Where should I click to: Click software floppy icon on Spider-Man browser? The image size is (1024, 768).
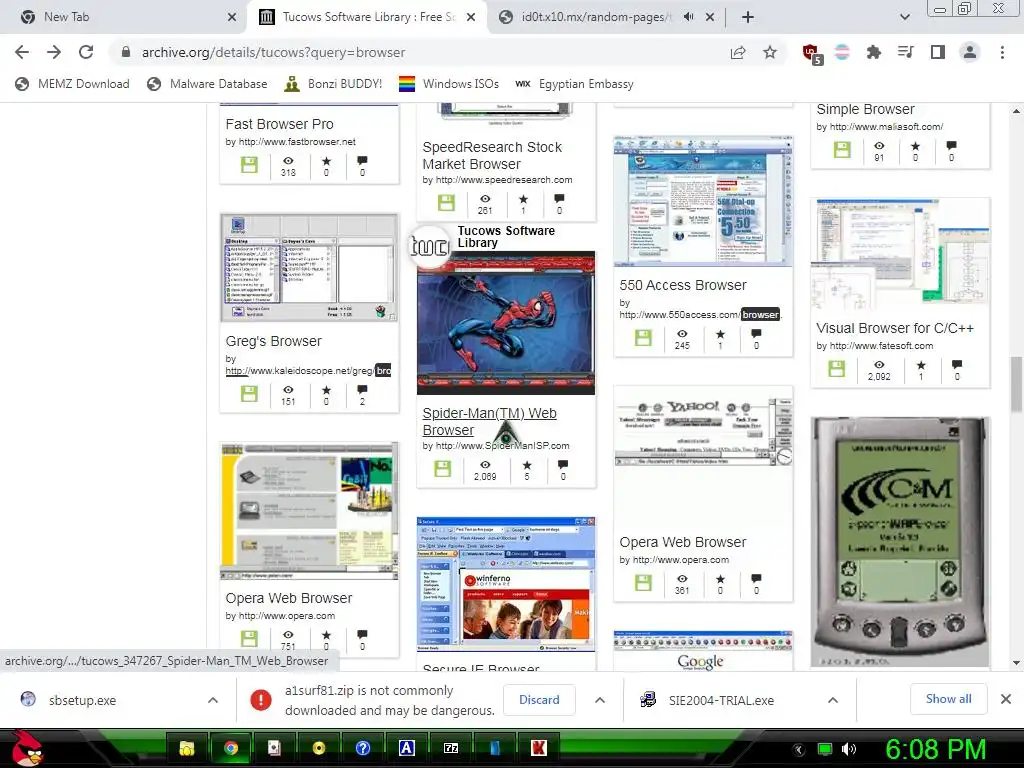pyautogui.click(x=442, y=468)
